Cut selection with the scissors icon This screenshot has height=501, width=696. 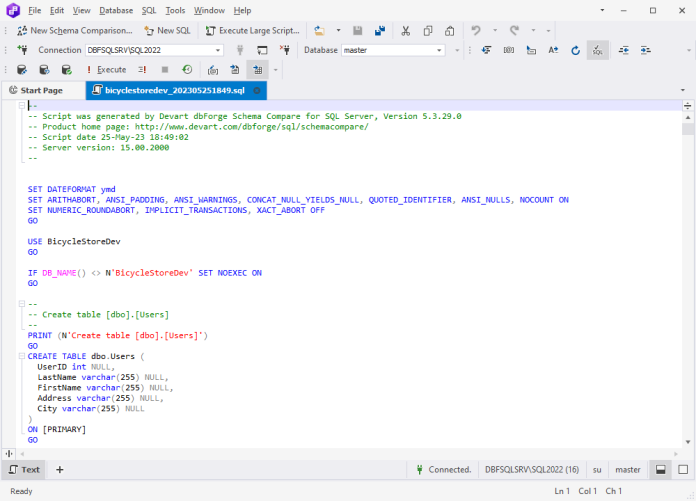pos(405,31)
